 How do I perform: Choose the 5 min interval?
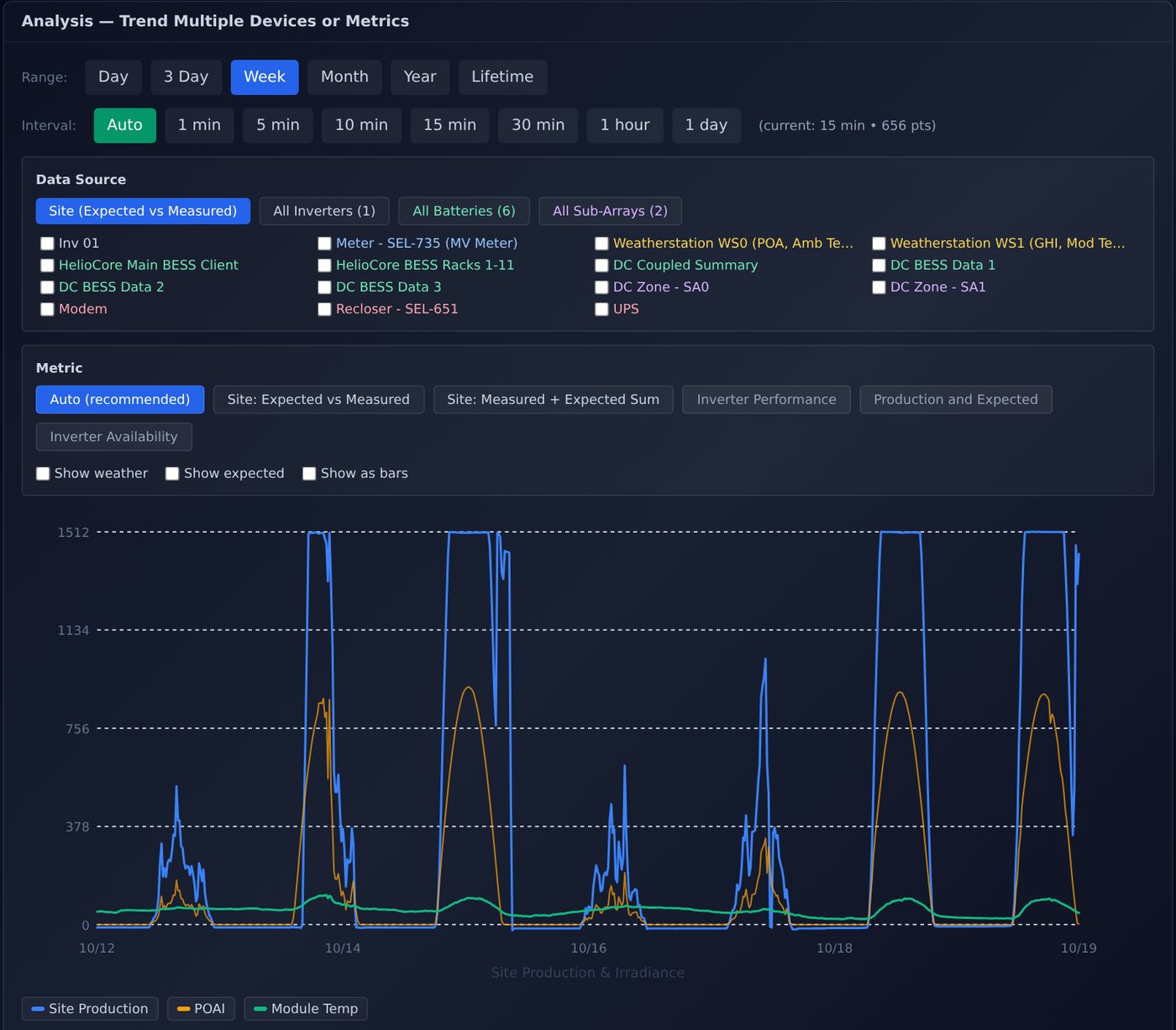(x=278, y=125)
